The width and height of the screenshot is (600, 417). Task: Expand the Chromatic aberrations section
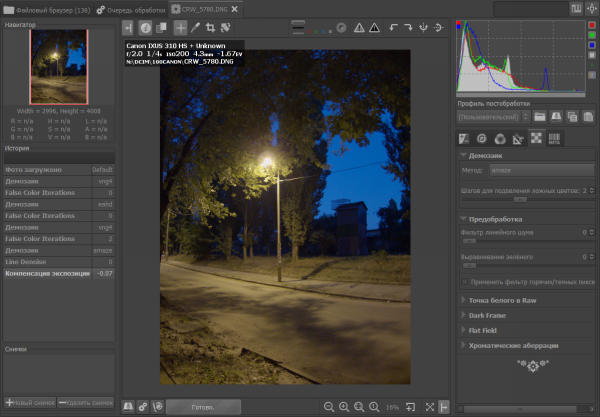(463, 345)
